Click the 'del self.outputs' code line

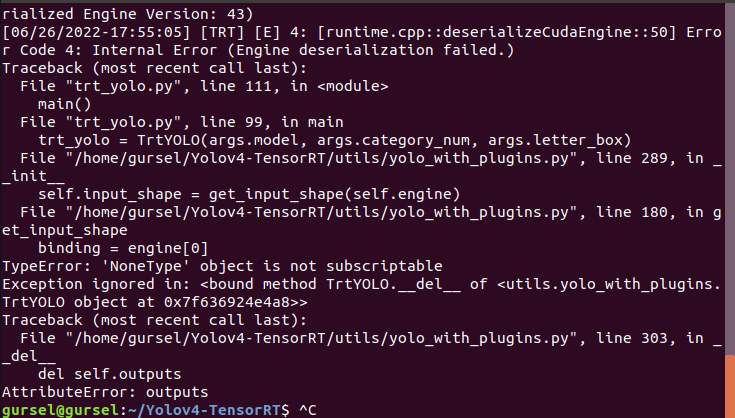point(109,374)
